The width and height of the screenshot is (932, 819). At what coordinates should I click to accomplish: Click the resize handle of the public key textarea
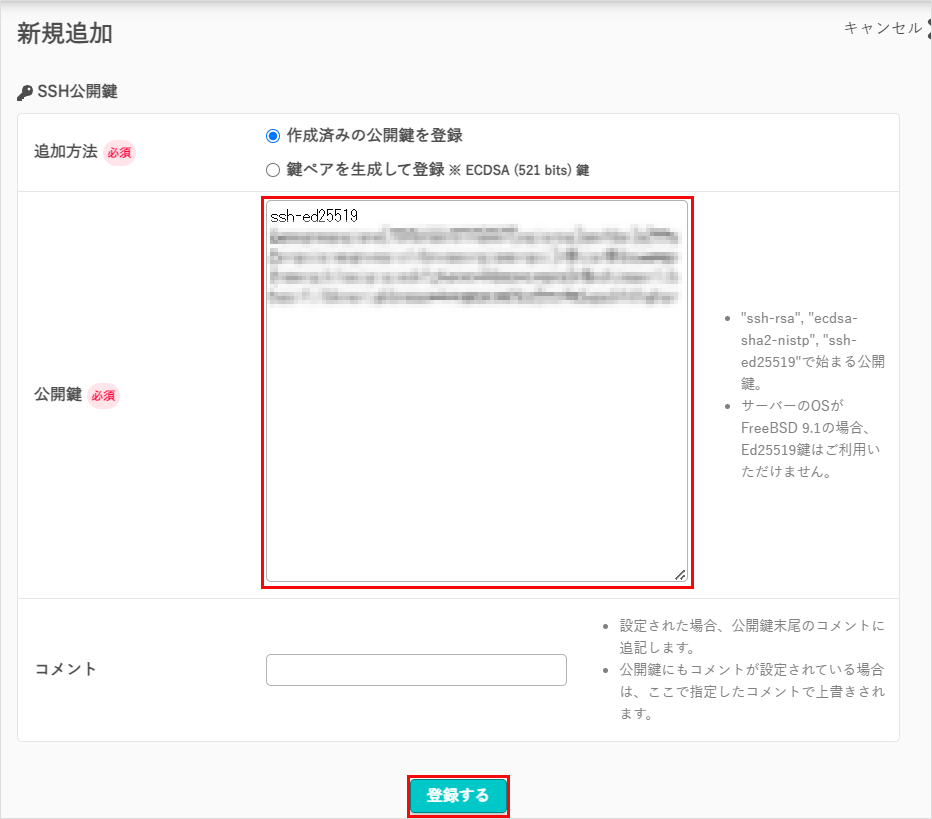pyautogui.click(x=679, y=574)
